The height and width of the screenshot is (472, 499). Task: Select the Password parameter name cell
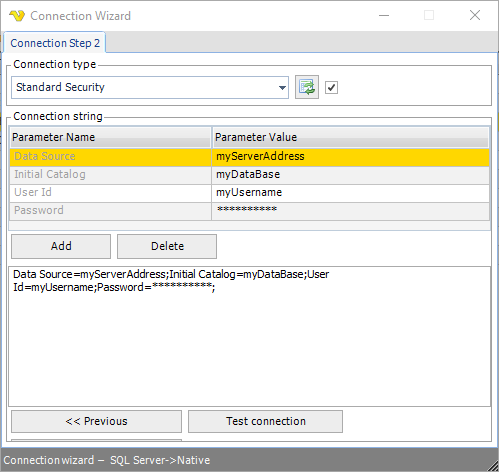(110, 211)
